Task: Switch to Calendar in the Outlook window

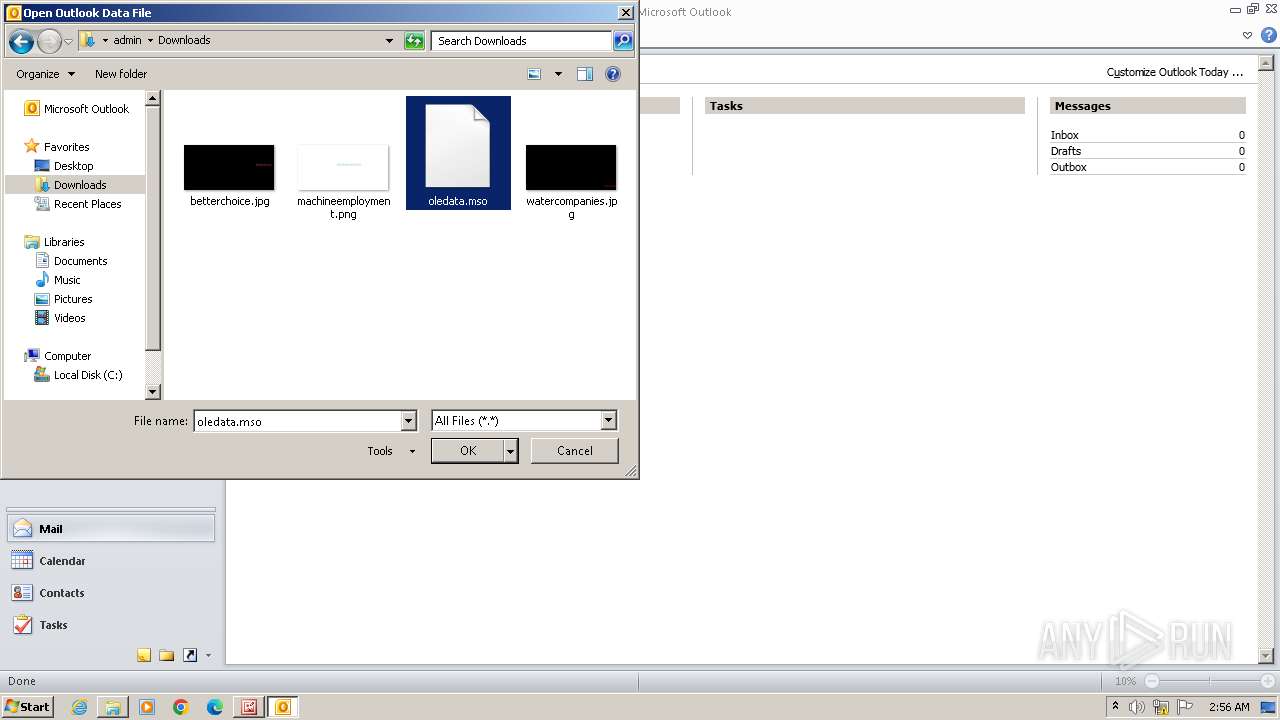Action: 111,561
